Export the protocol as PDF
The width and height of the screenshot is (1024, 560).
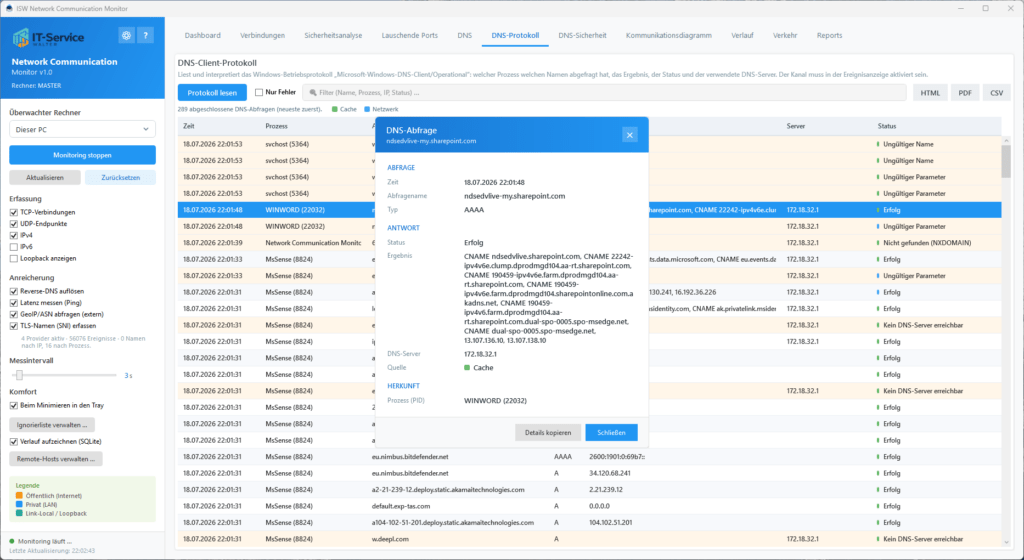coord(965,93)
